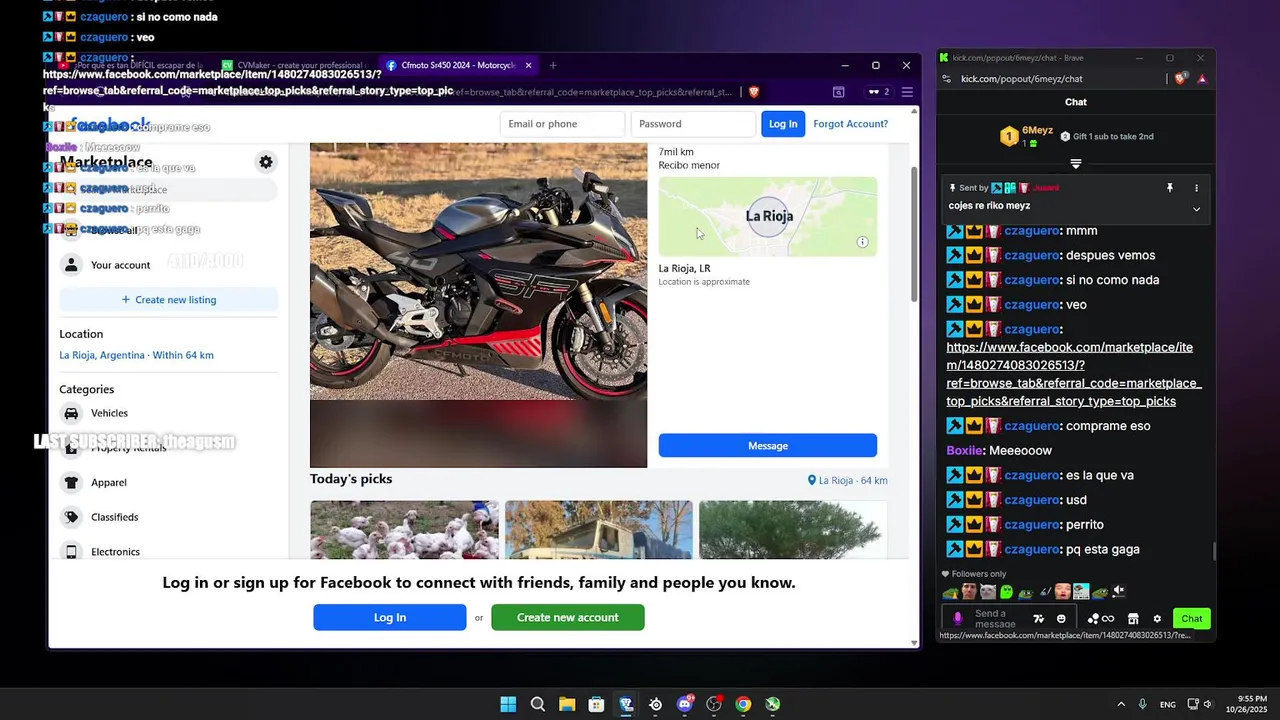Open Brave main menu in Facebook window
This screenshot has height=720, width=1280.
[907, 92]
